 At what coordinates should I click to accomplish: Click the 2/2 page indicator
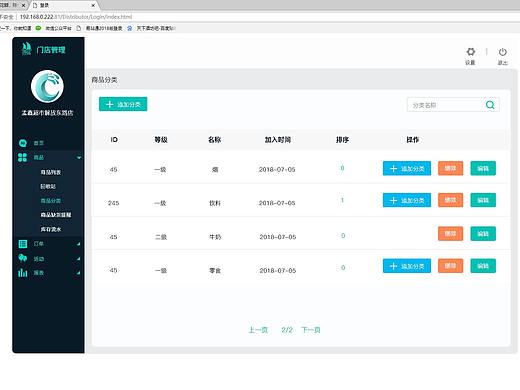click(x=287, y=330)
